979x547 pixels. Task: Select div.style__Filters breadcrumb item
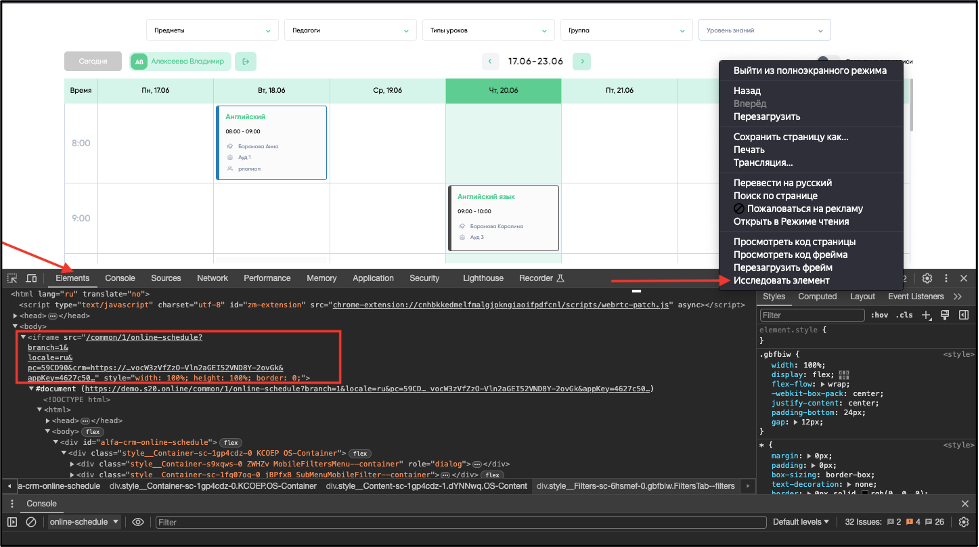[636, 486]
